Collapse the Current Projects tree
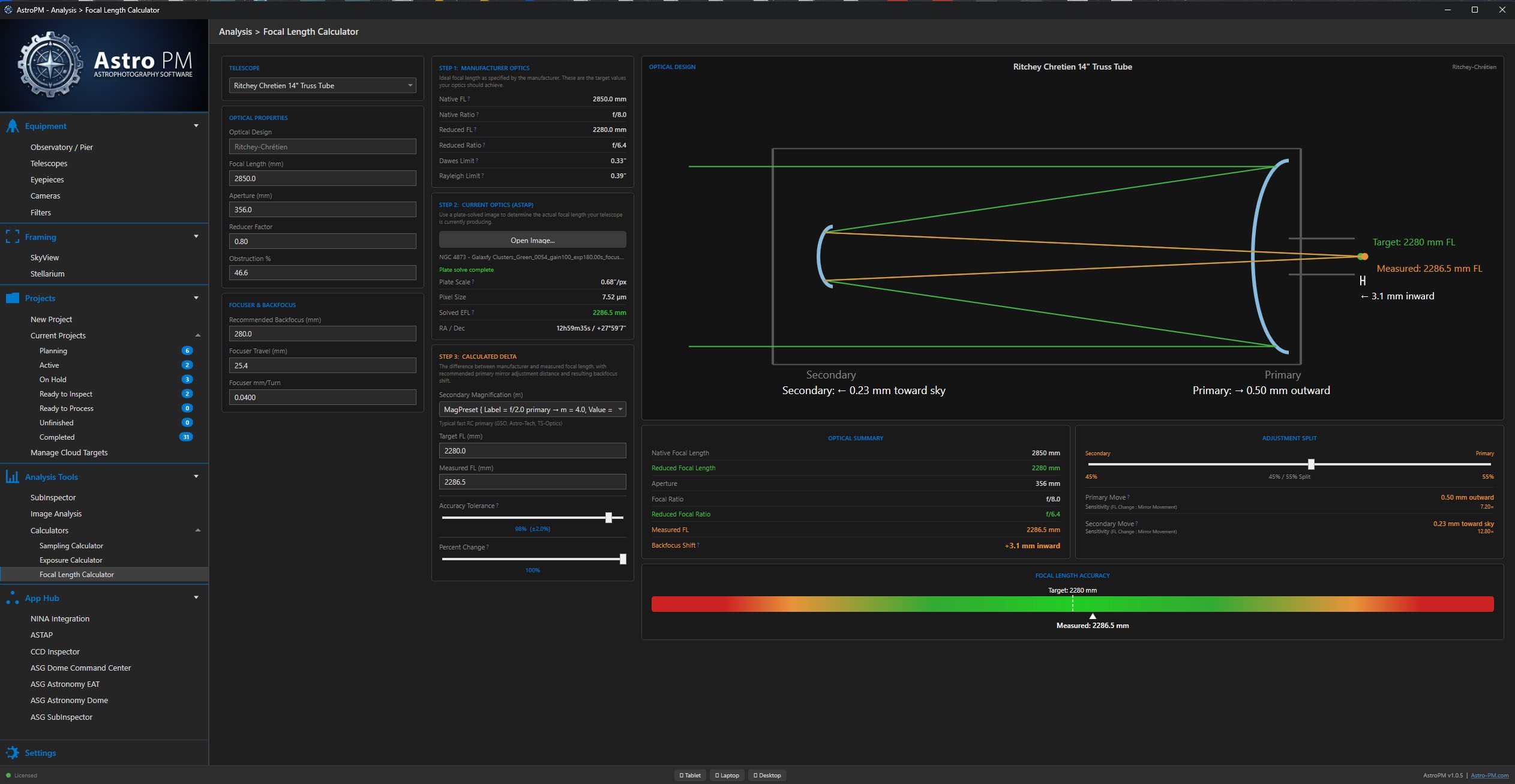 pyautogui.click(x=197, y=335)
